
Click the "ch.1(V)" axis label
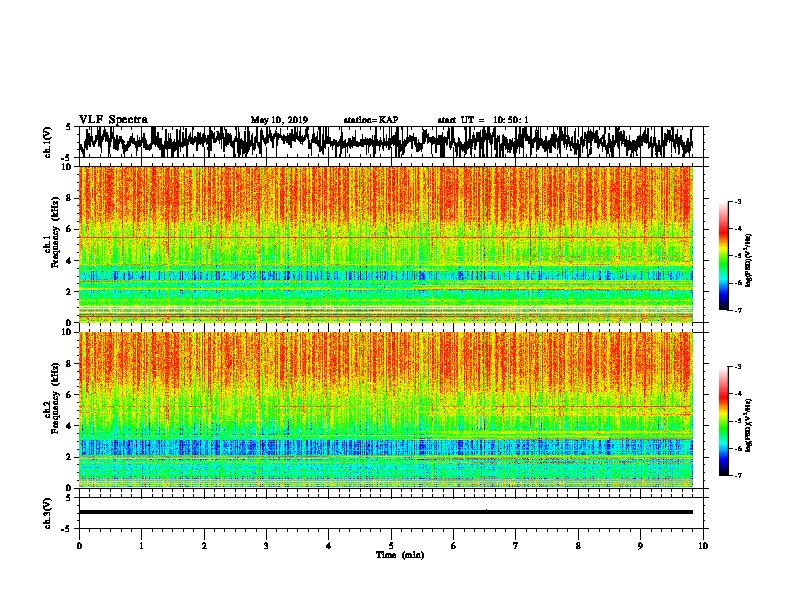tap(48, 142)
